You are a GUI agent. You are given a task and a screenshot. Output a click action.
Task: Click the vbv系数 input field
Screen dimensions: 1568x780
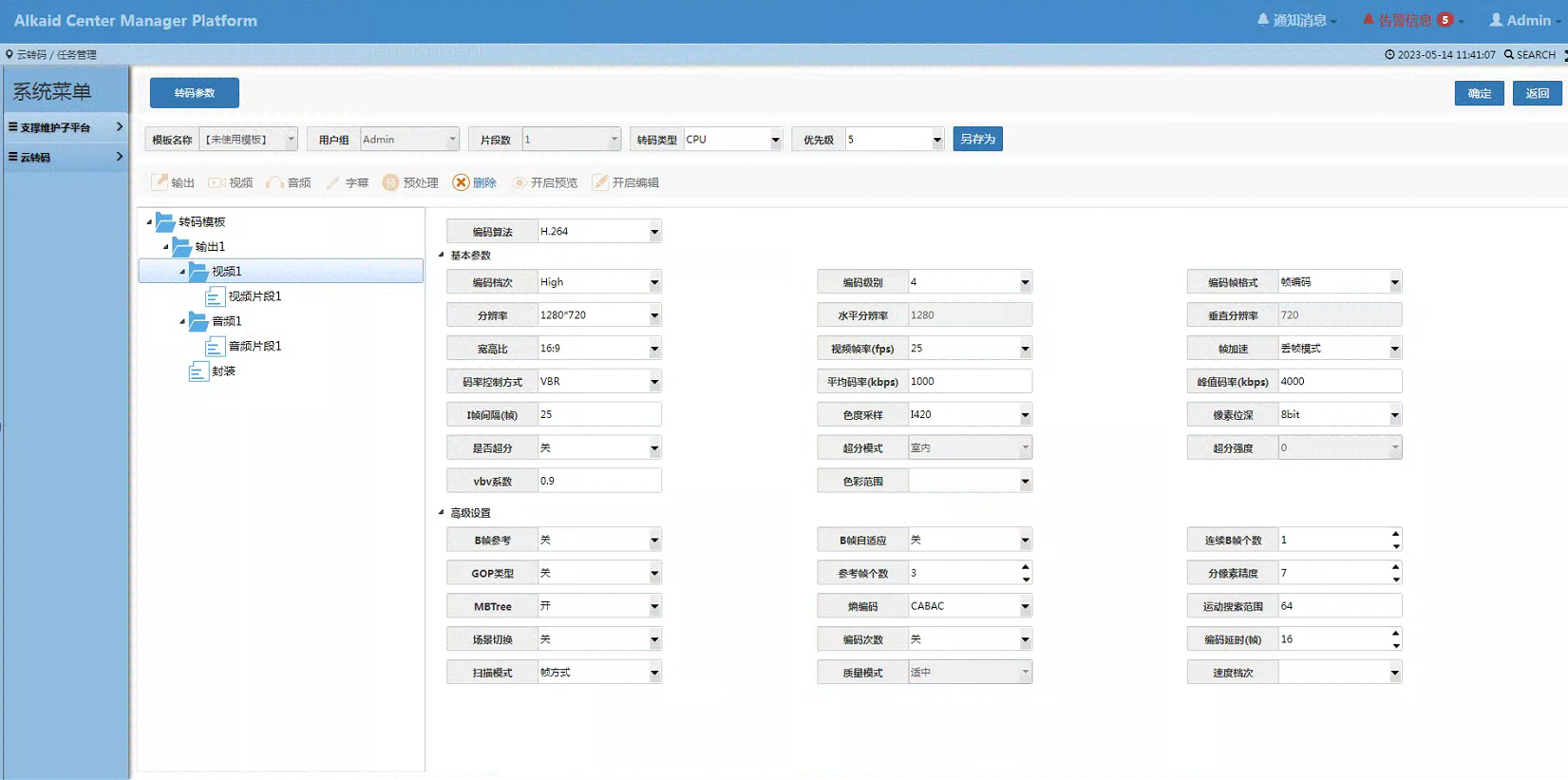(x=599, y=481)
